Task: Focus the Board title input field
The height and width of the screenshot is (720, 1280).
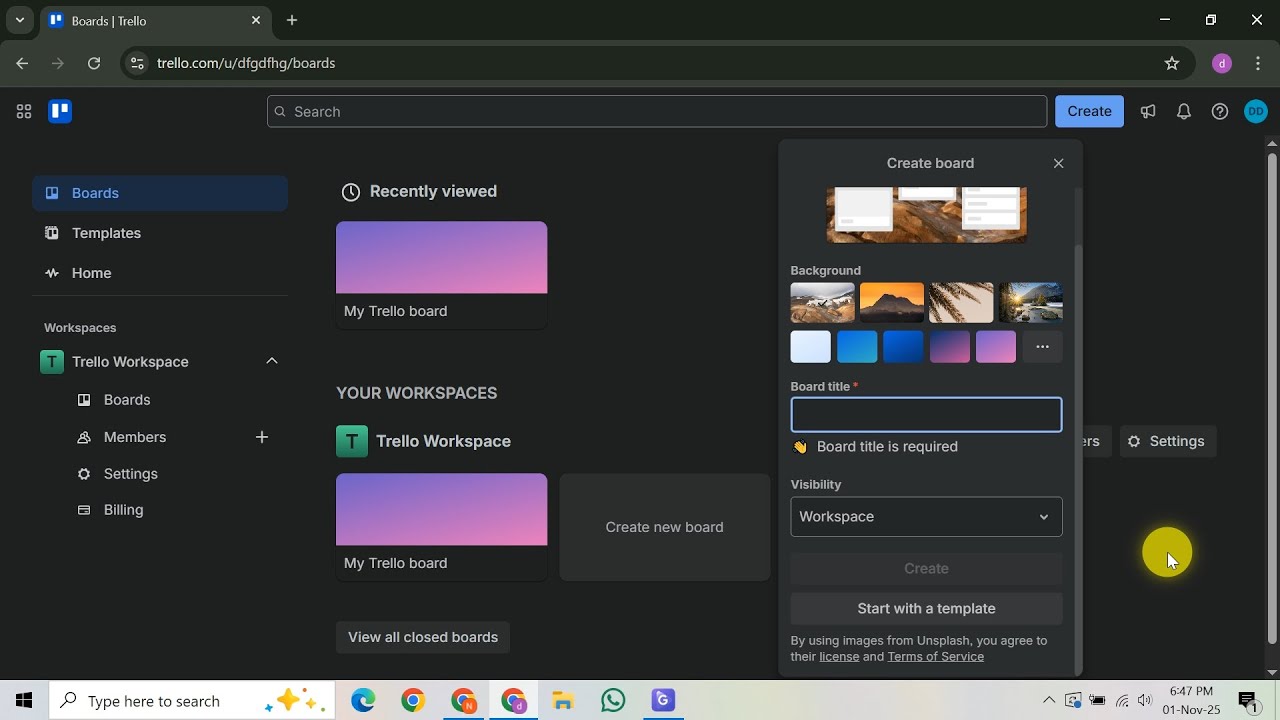Action: tap(926, 415)
